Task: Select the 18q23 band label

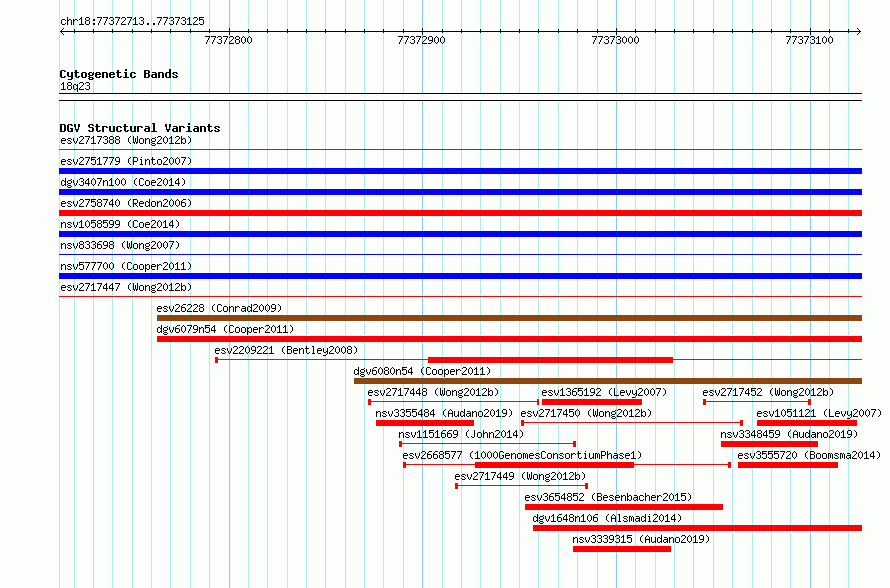Action: pos(75,86)
